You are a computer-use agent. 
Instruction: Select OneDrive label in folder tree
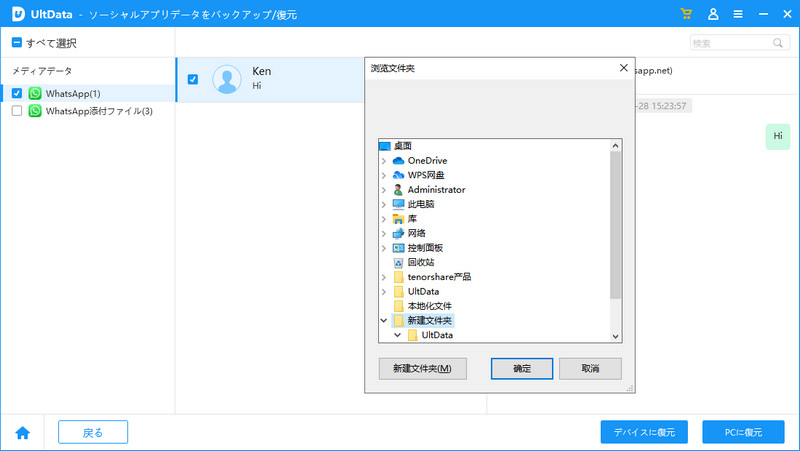click(x=428, y=161)
